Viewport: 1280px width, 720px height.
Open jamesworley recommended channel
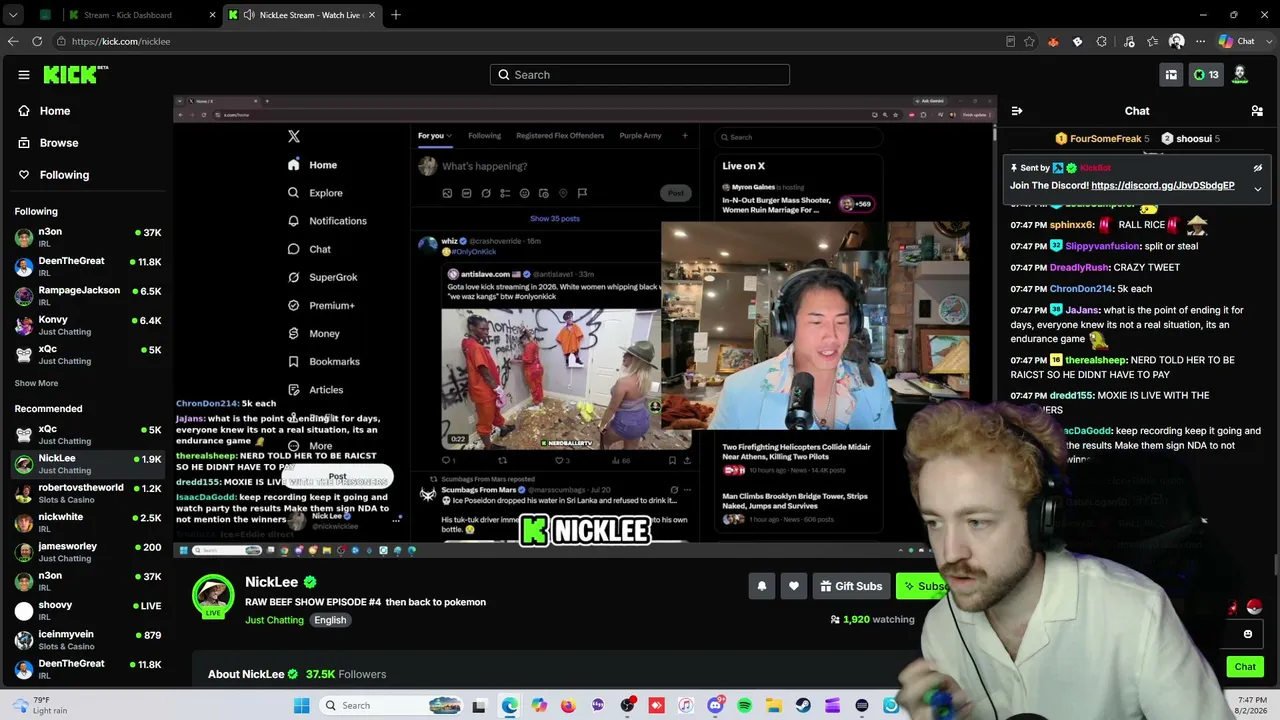pyautogui.click(x=88, y=552)
